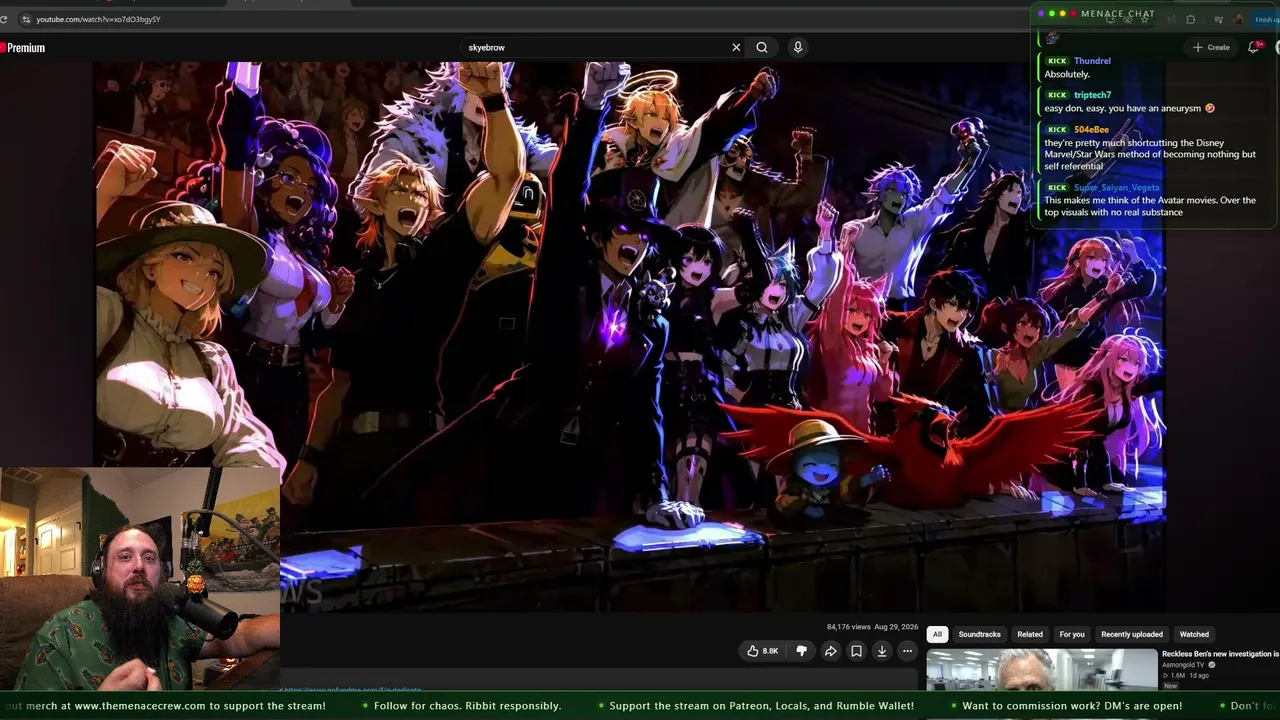
Task: Dislike the video
Action: 801,651
